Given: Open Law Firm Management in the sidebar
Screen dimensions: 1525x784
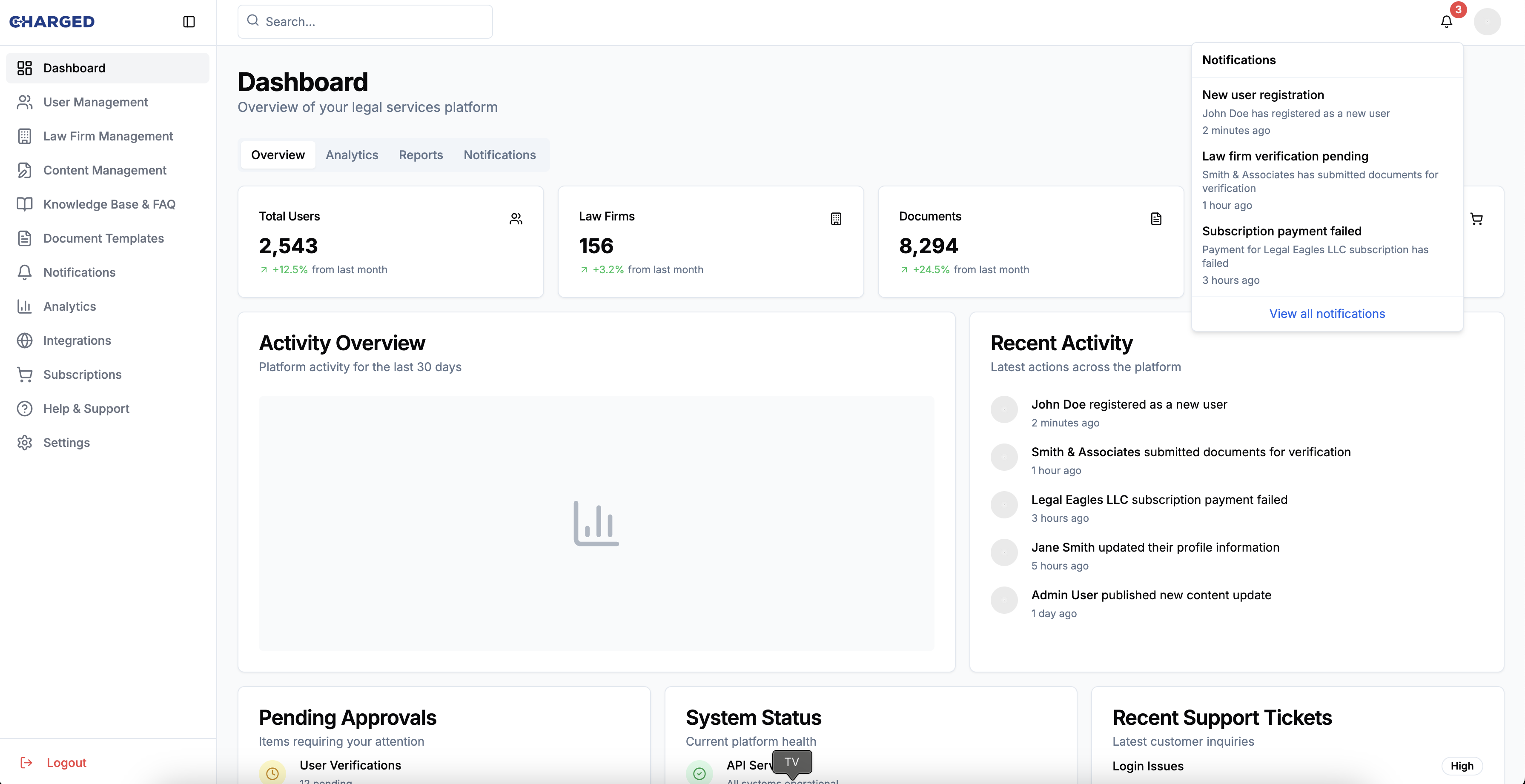Looking at the screenshot, I should (x=108, y=136).
